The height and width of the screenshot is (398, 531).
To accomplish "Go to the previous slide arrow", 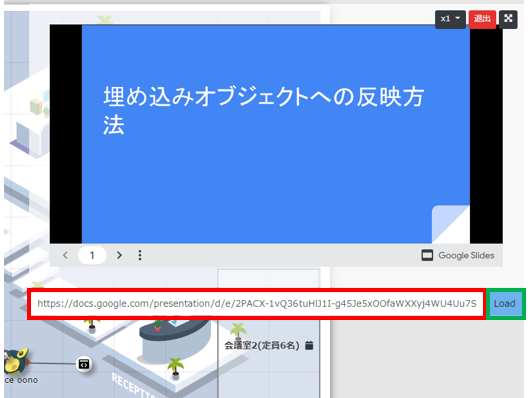I will pos(65,255).
